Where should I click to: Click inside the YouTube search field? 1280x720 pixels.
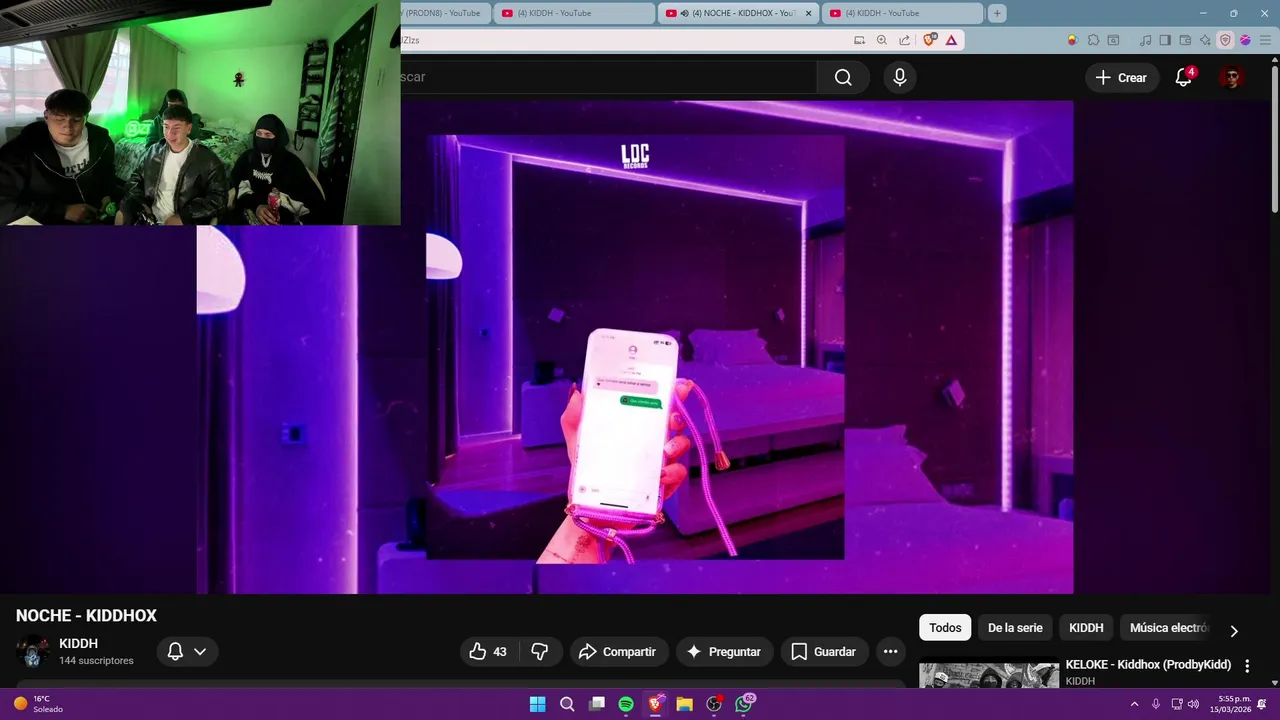pos(608,77)
